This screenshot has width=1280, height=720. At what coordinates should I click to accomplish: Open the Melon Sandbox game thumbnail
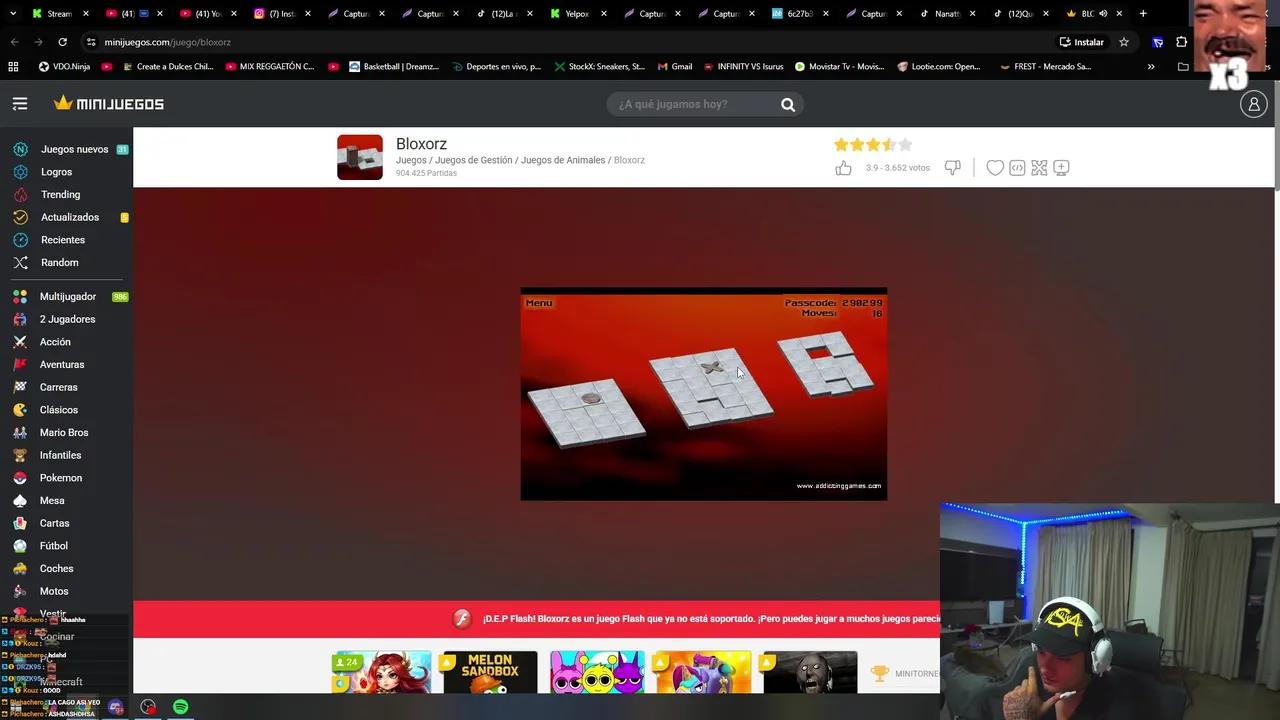(489, 672)
